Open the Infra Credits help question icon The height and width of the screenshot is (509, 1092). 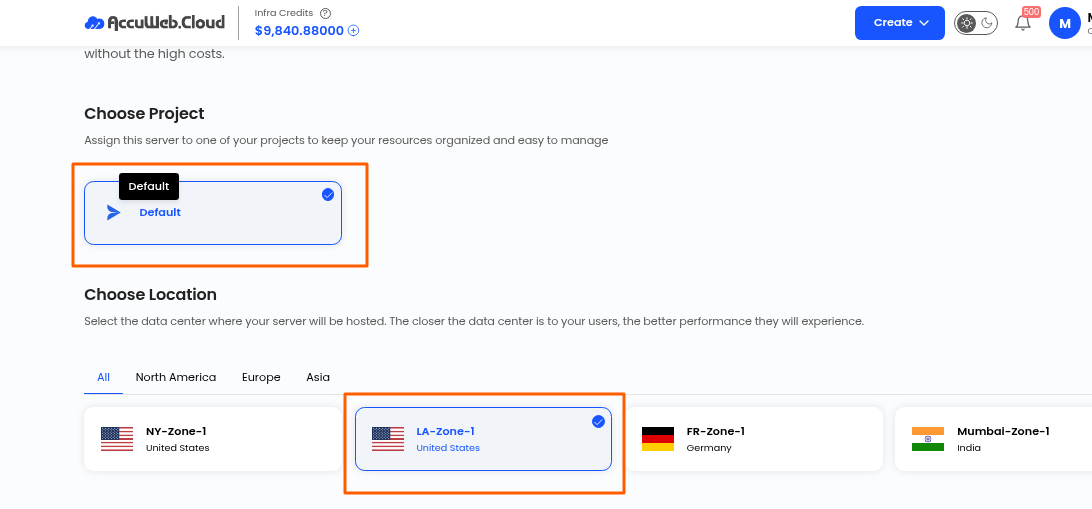(x=325, y=13)
